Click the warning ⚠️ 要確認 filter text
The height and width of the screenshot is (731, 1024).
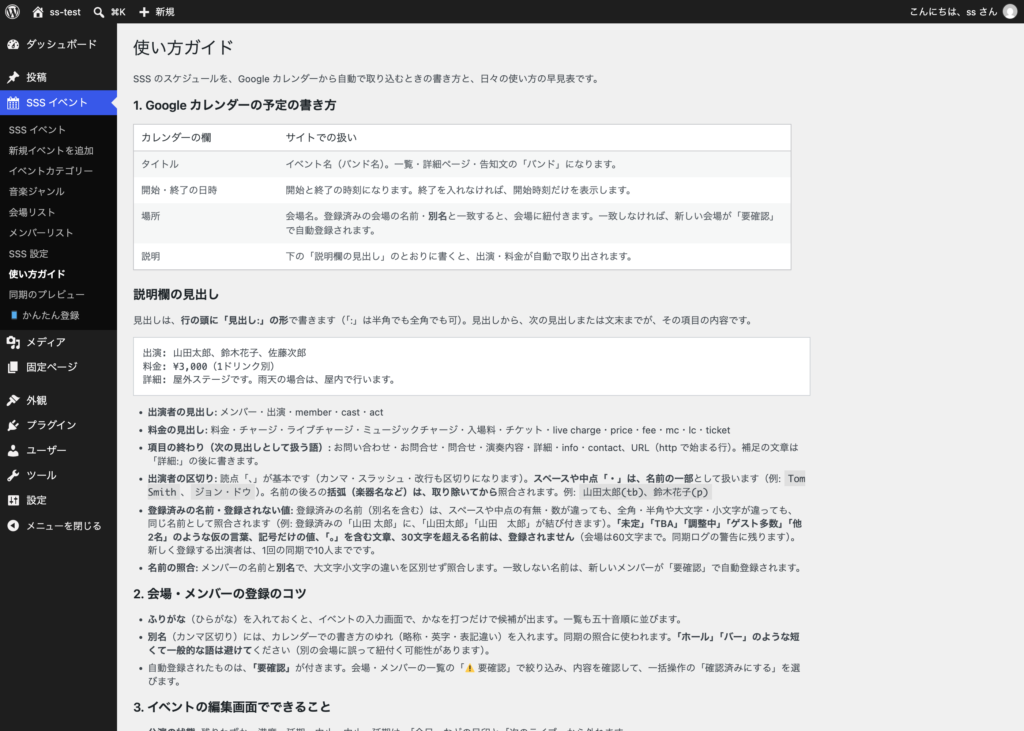click(x=488, y=668)
